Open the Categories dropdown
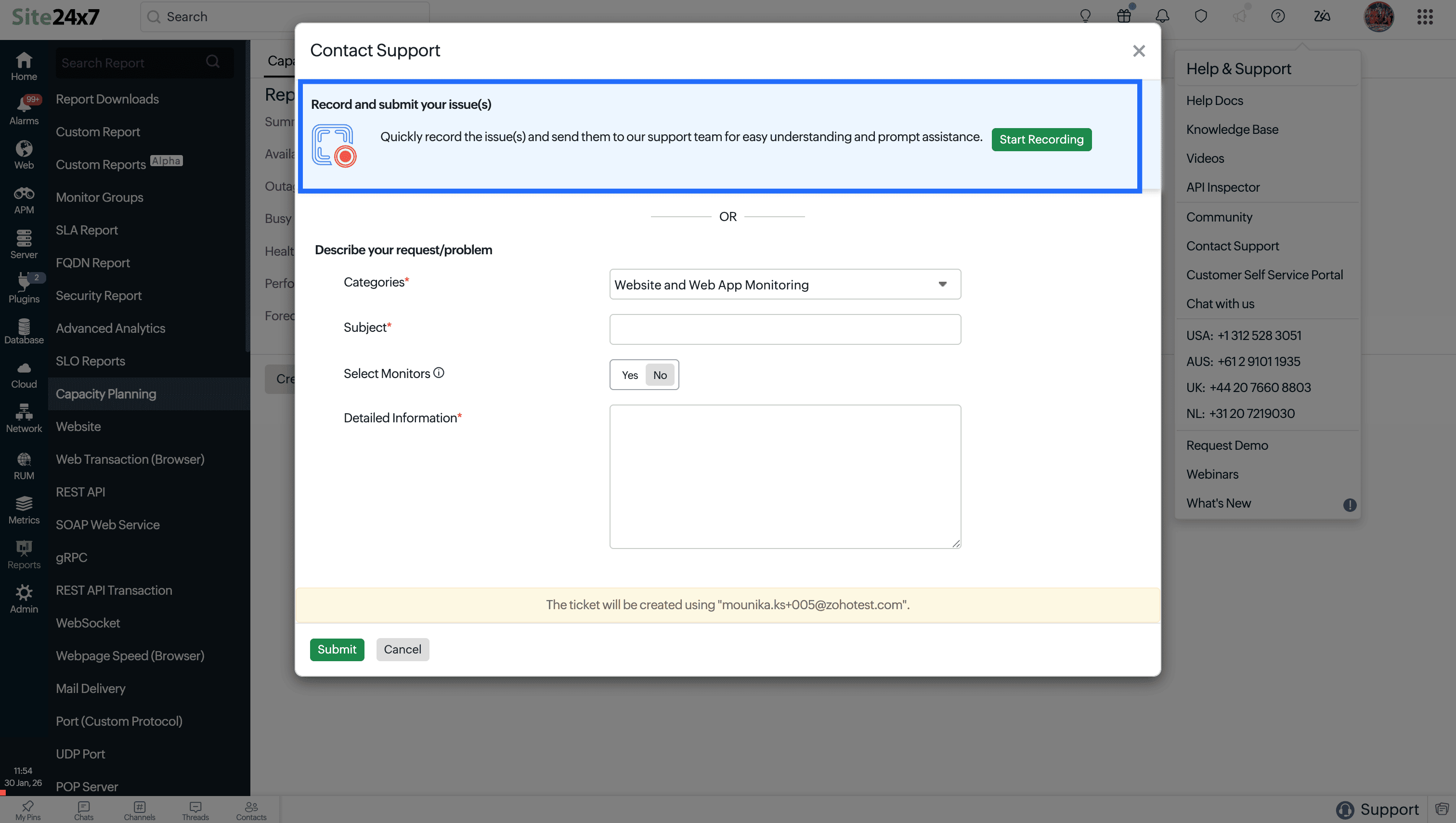Viewport: 1456px width, 823px height. coord(784,284)
